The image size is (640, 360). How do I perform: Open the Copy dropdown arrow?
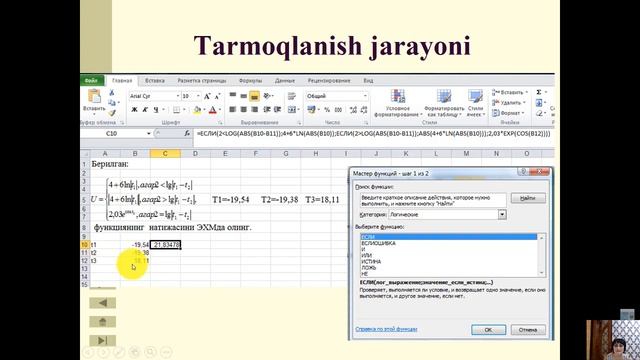[119, 103]
